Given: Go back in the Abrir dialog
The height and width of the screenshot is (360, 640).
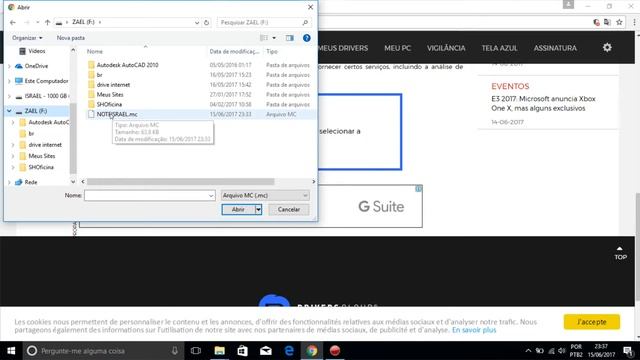Looking at the screenshot, I should pos(13,22).
